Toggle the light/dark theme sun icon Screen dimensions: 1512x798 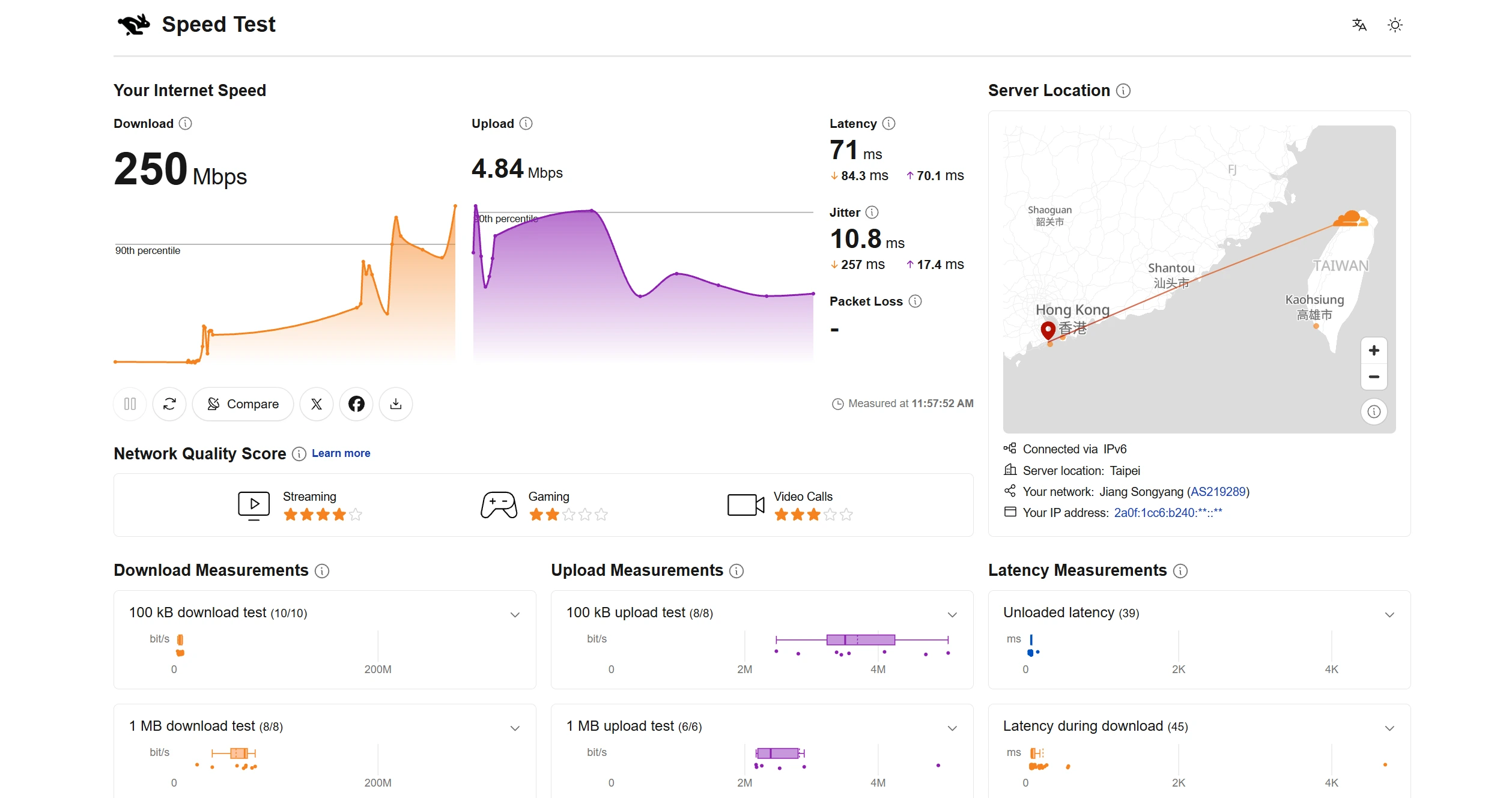tap(1395, 25)
